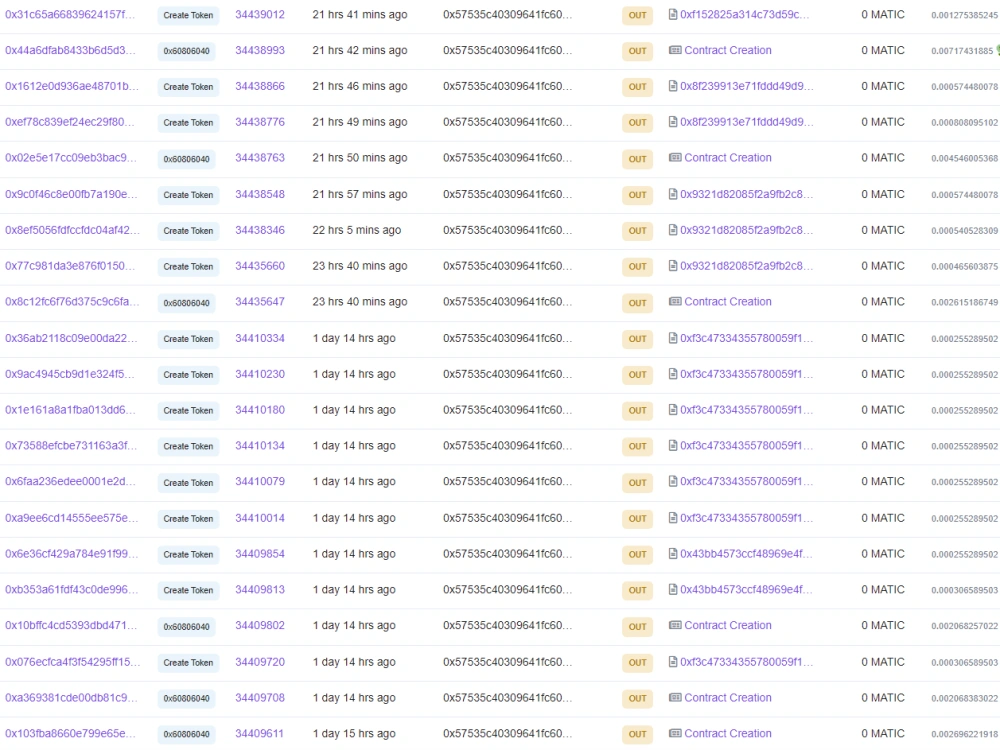Open address 0x43bb4573ccf48969e4f in block 34409854 row
This screenshot has height=750, width=1000.
click(746, 554)
